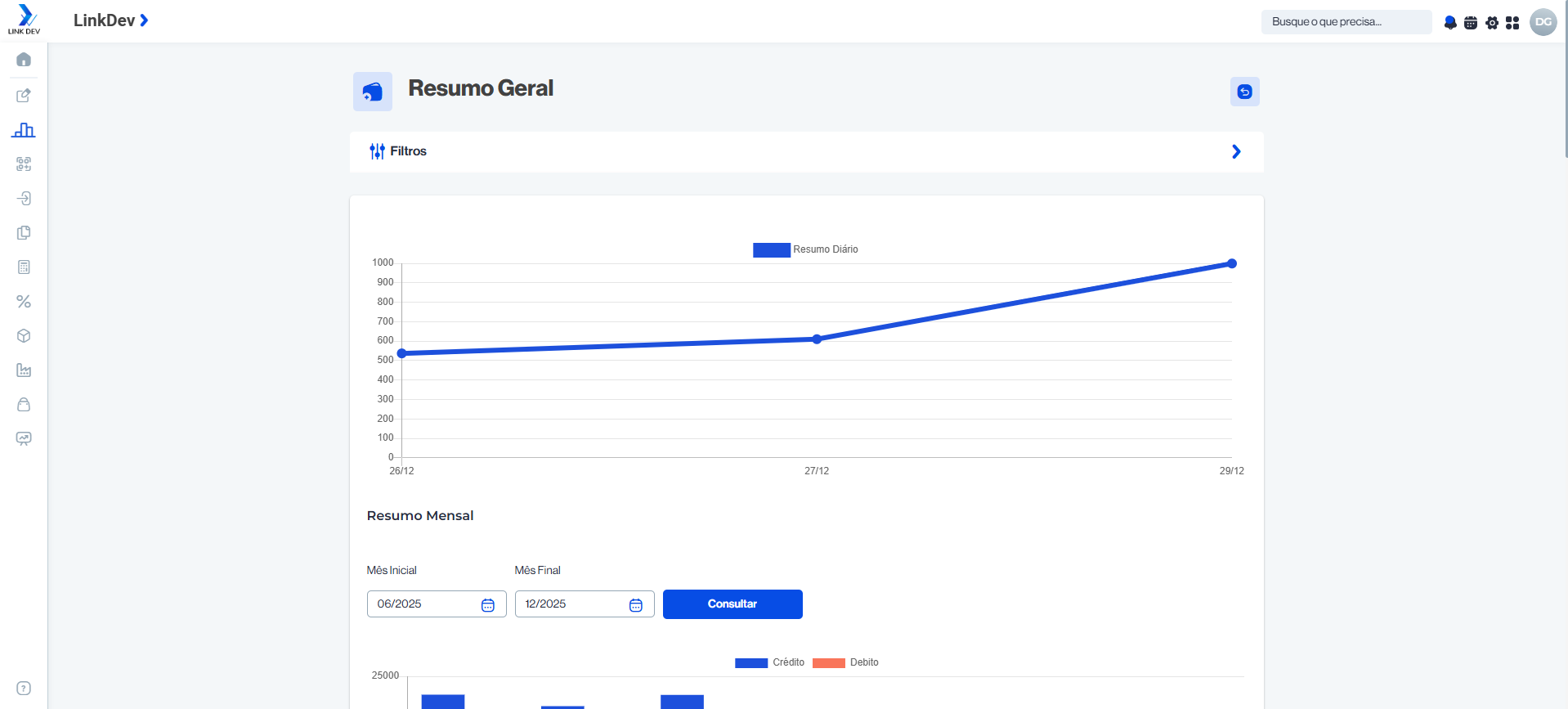
Task: Click the LinkDev title link
Action: coord(104,20)
